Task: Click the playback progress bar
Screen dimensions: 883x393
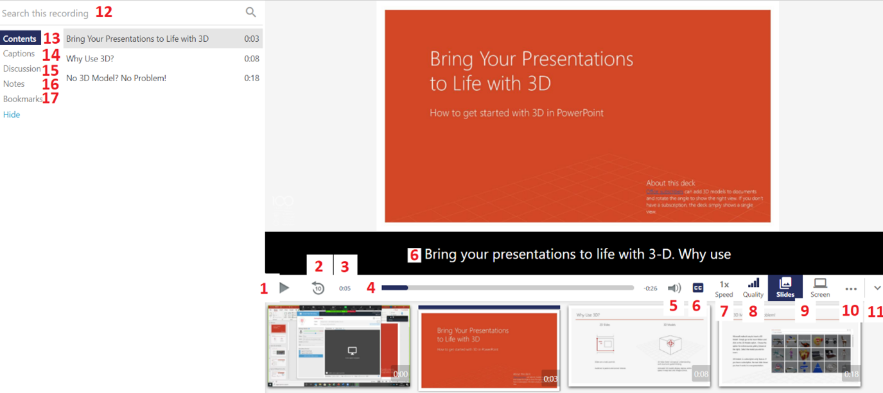Action: coord(507,288)
